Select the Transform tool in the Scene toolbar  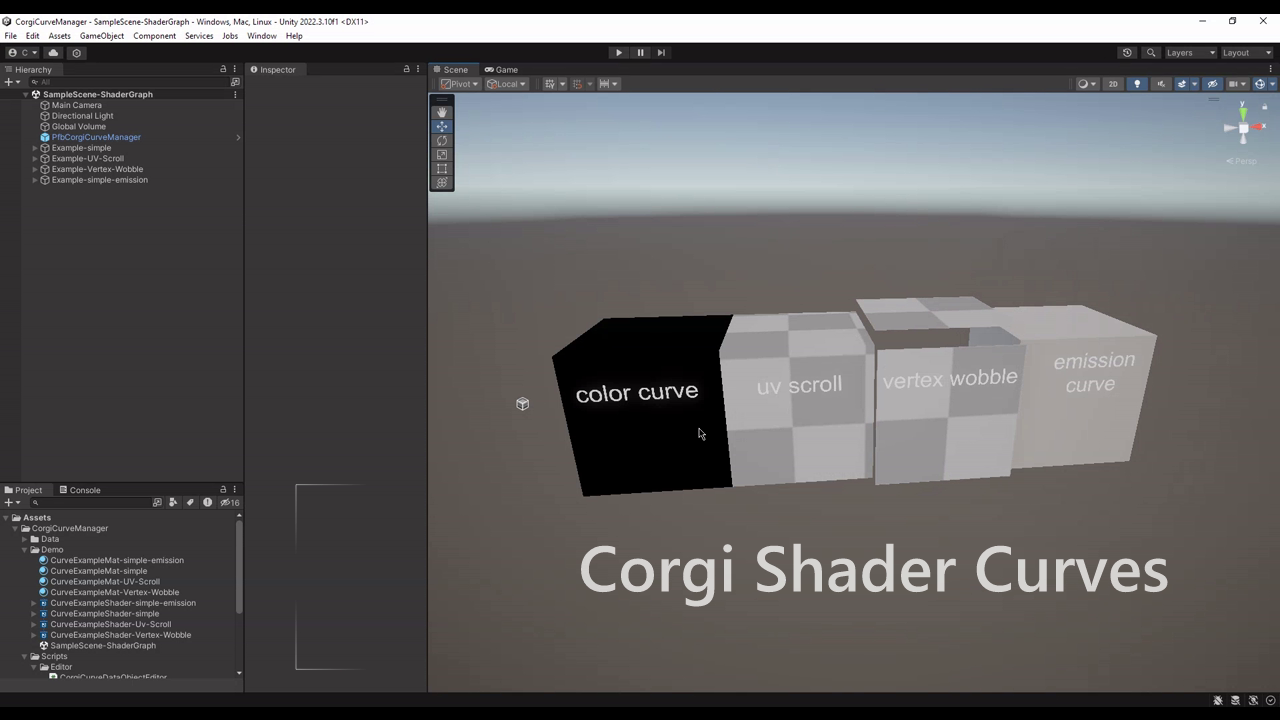click(x=442, y=183)
